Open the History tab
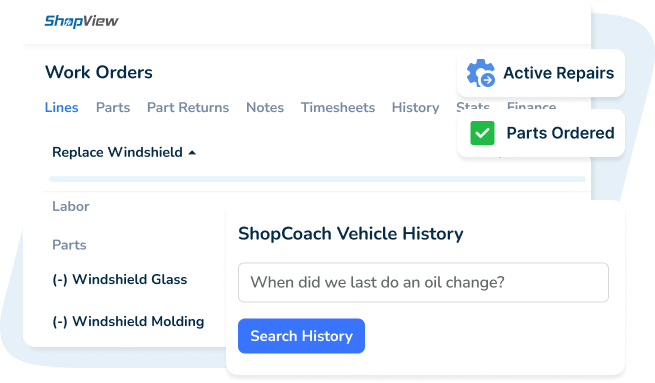The width and height of the screenshot is (655, 383). click(x=415, y=107)
